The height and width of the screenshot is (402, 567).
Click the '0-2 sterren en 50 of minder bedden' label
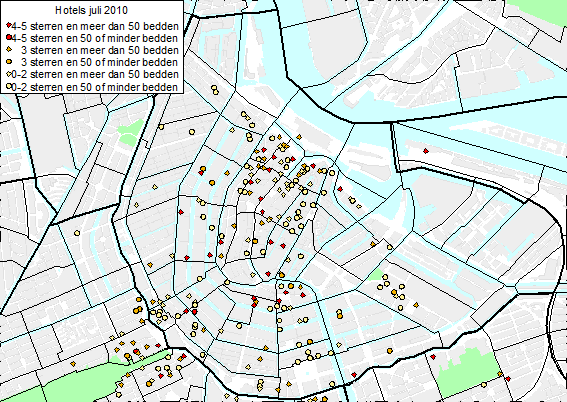click(x=95, y=87)
